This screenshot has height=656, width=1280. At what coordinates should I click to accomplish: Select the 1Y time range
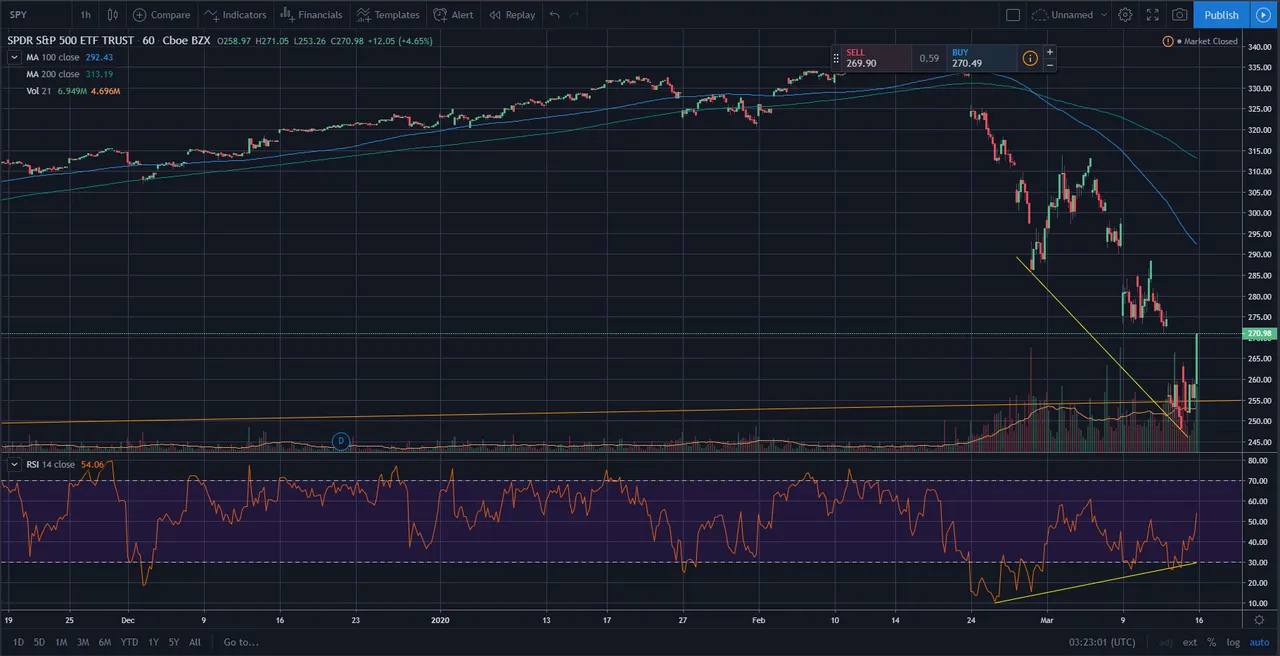coord(153,642)
